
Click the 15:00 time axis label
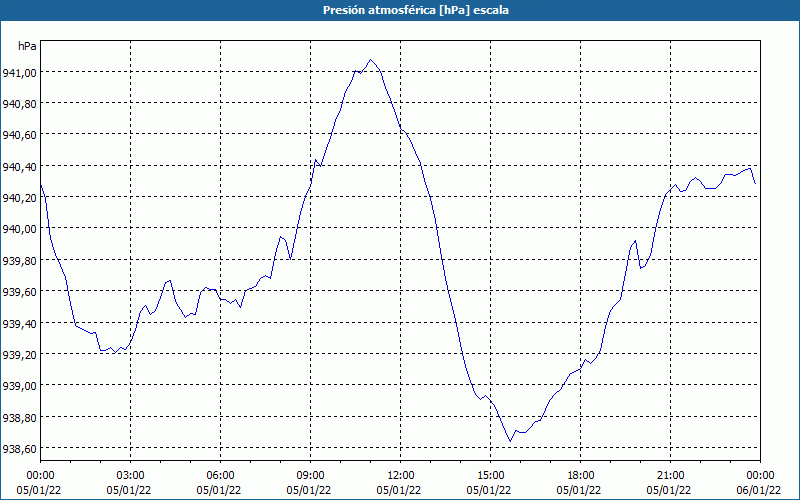tap(490, 476)
